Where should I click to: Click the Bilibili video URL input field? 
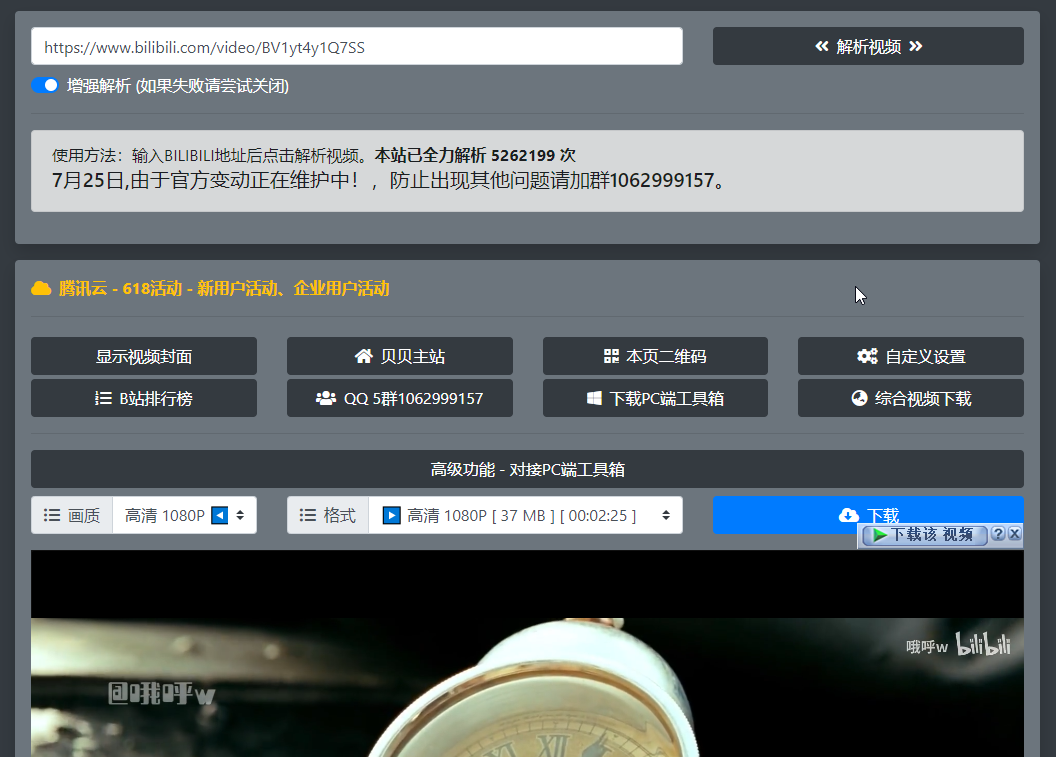click(357, 46)
